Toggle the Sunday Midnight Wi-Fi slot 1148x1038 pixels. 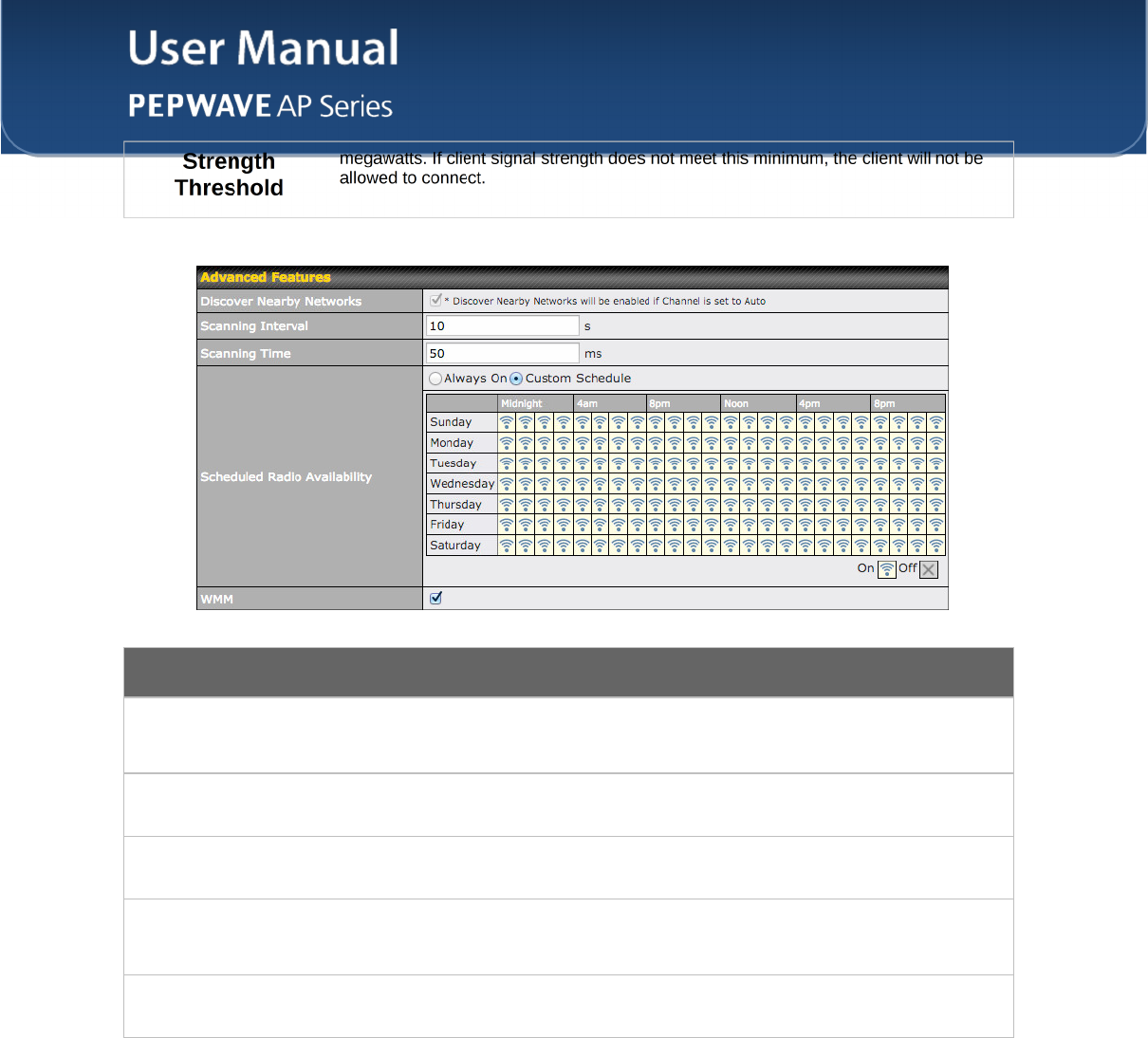click(507, 422)
